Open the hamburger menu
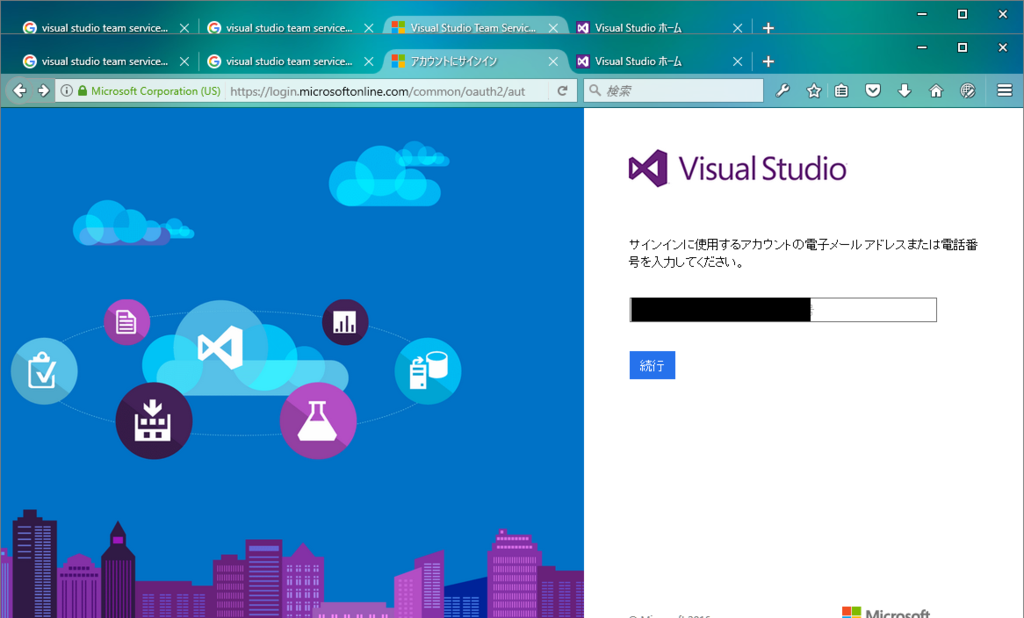Screen dimensions: 1024x618 [x=1004, y=91]
